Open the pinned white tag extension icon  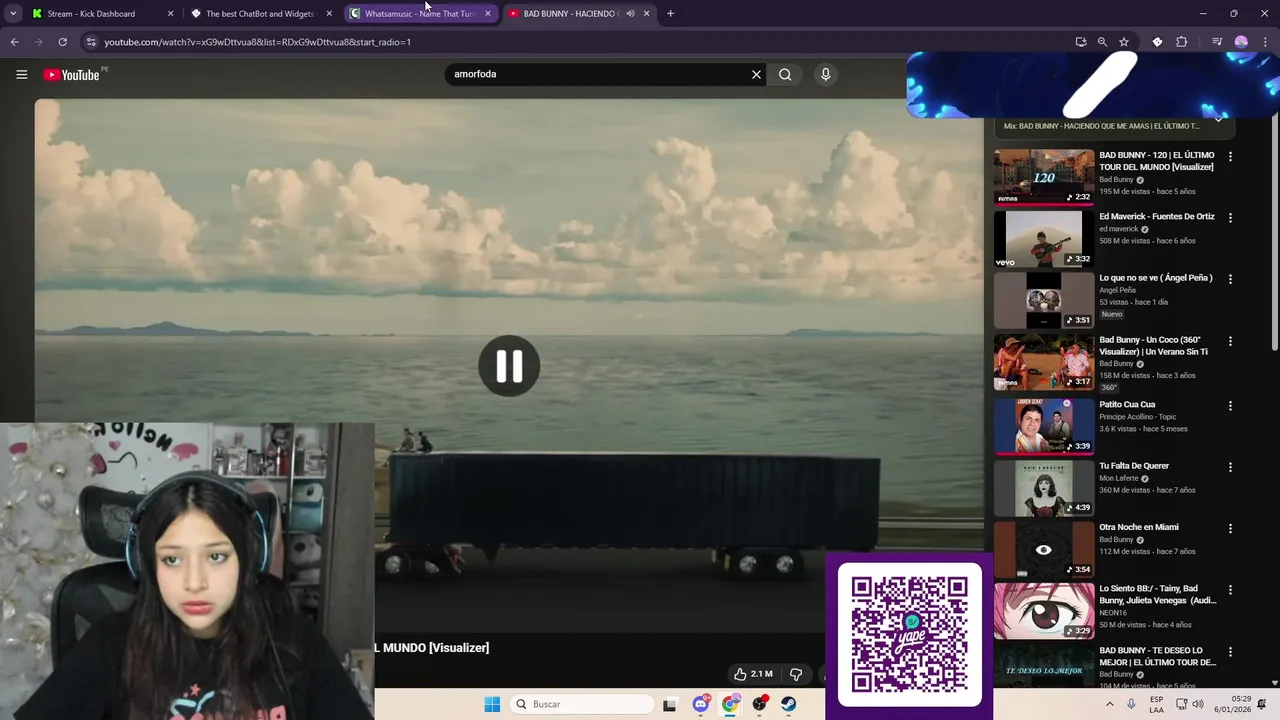(1157, 42)
